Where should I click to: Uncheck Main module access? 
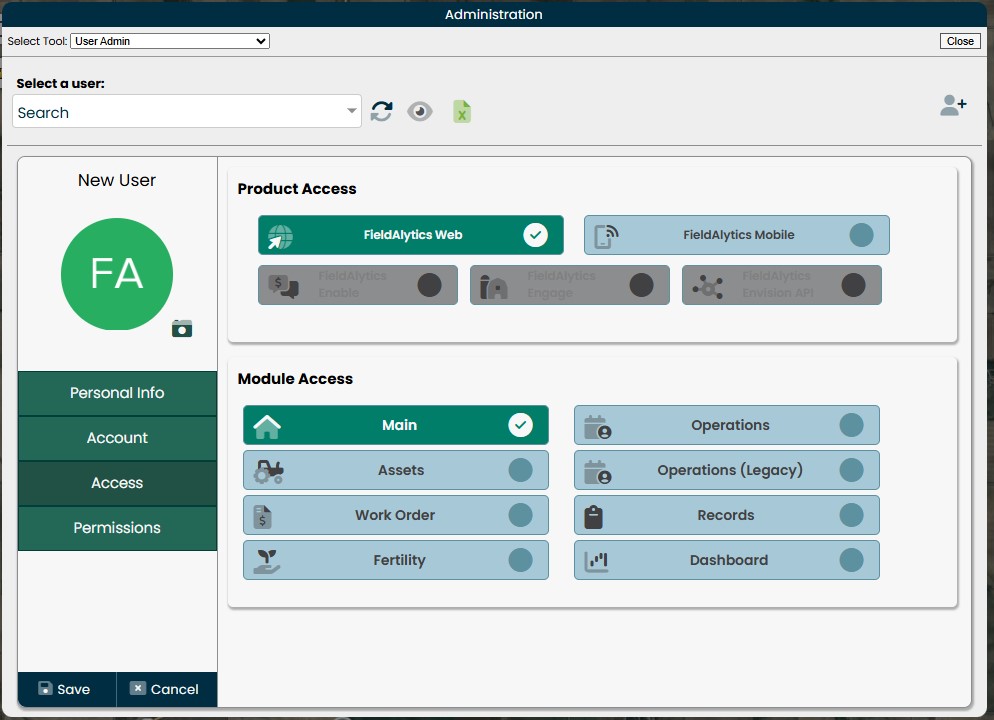(x=520, y=425)
